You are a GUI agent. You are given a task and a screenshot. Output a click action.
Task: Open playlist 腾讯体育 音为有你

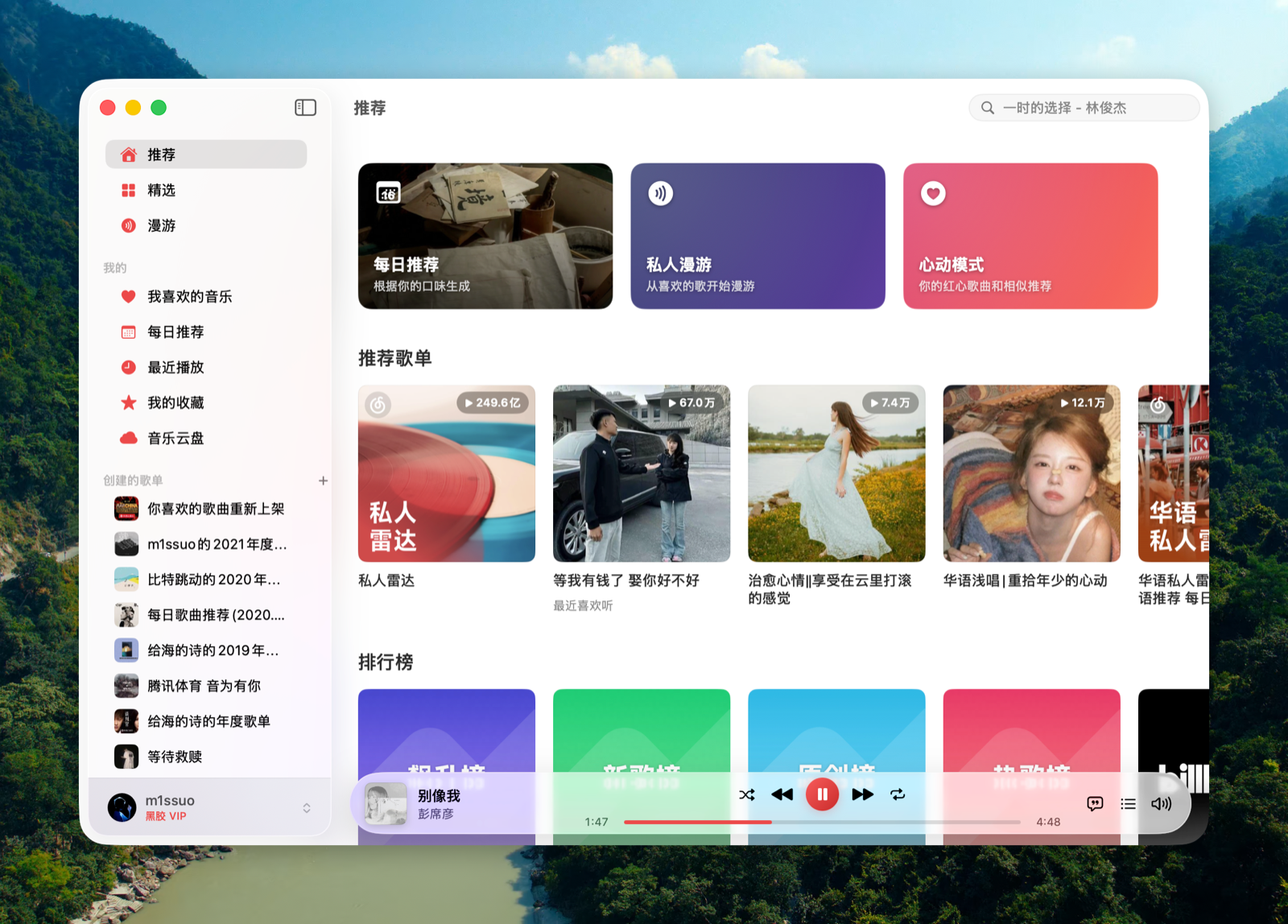(x=206, y=686)
